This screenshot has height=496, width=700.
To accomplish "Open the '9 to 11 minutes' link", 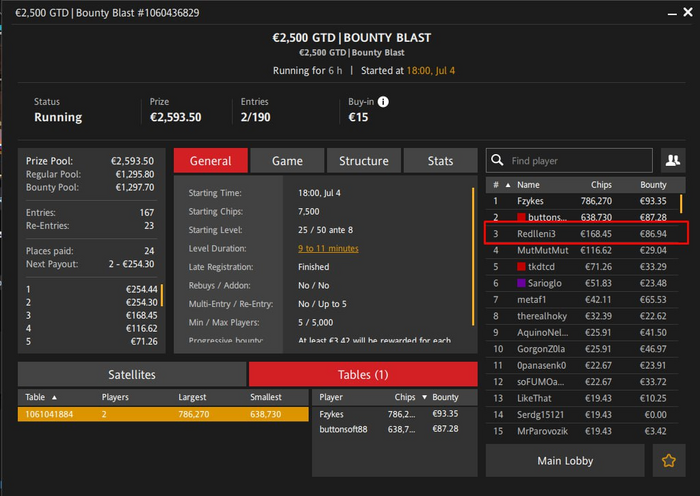I will click(x=329, y=248).
